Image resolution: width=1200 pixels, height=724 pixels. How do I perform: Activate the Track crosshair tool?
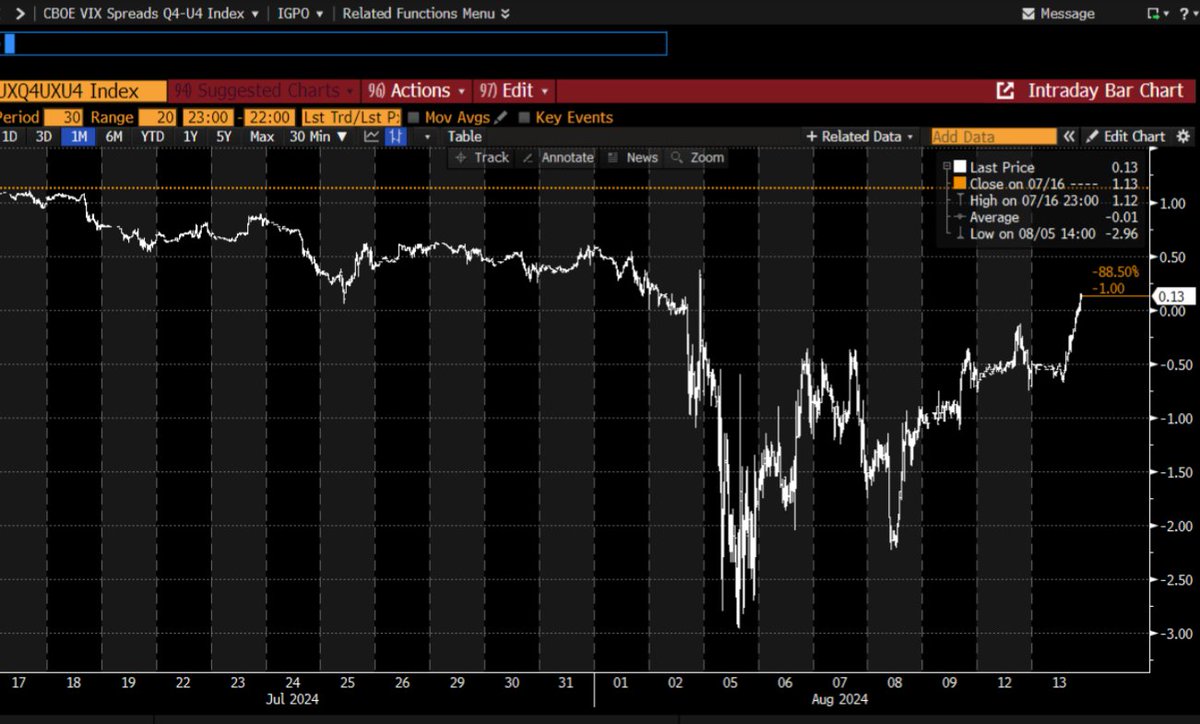(482, 157)
